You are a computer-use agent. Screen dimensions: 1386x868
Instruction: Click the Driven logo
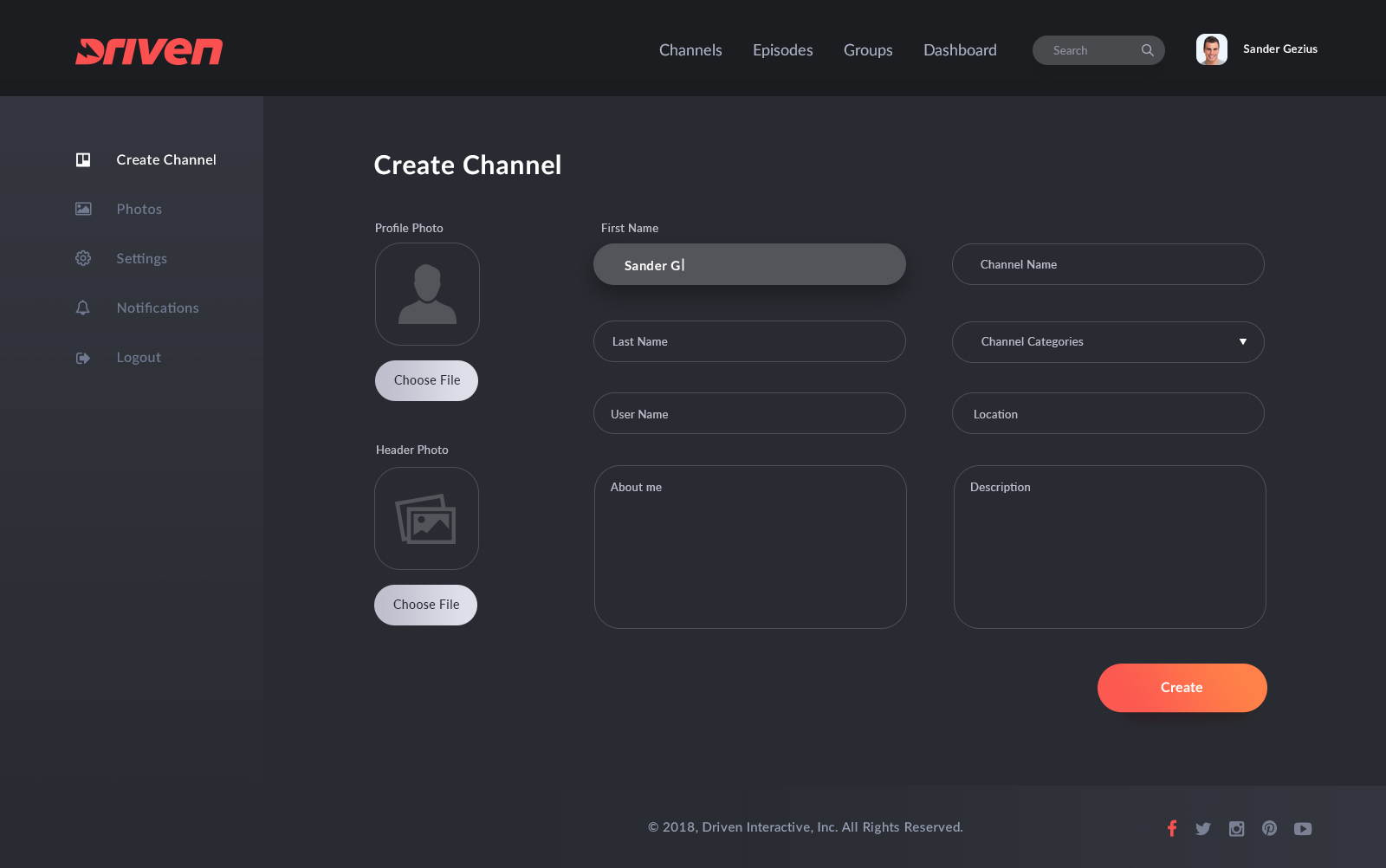pyautogui.click(x=149, y=51)
